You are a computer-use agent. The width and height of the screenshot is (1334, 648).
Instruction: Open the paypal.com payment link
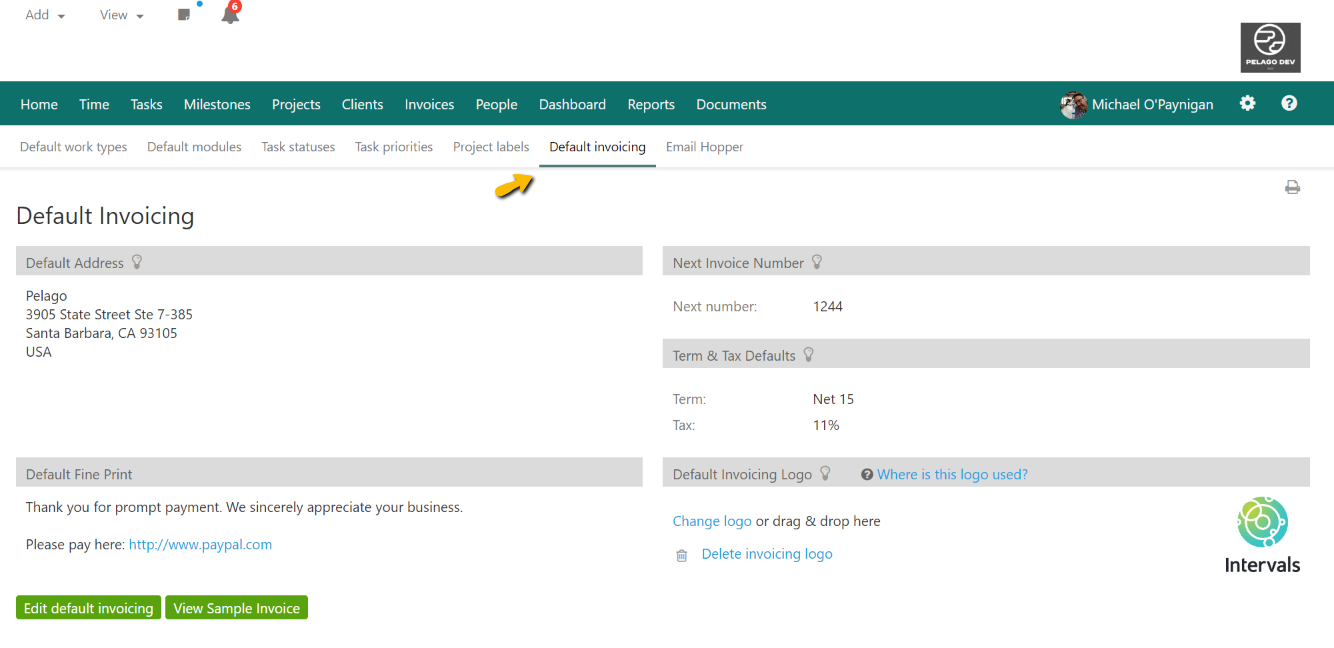pos(200,545)
